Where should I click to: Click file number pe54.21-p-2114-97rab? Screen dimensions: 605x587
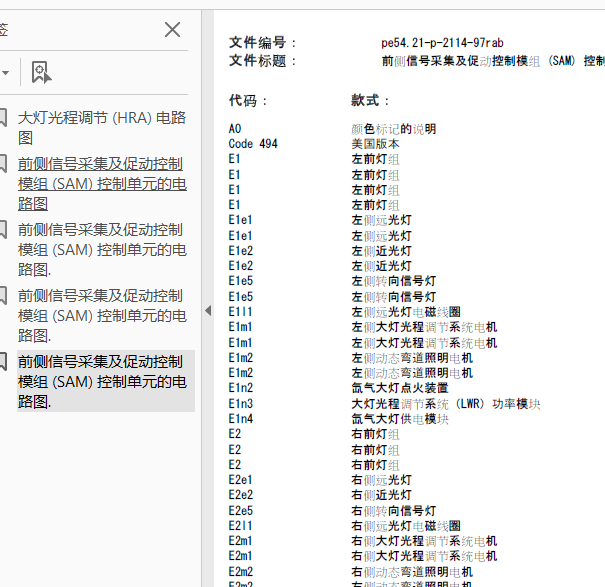click(x=442, y=42)
